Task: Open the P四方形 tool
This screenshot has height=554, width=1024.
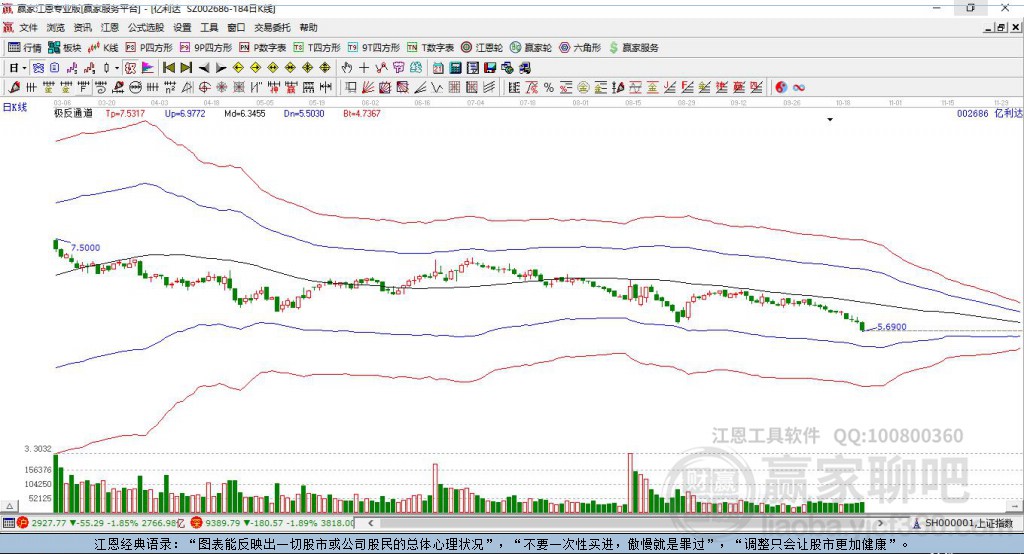Action: [149, 48]
